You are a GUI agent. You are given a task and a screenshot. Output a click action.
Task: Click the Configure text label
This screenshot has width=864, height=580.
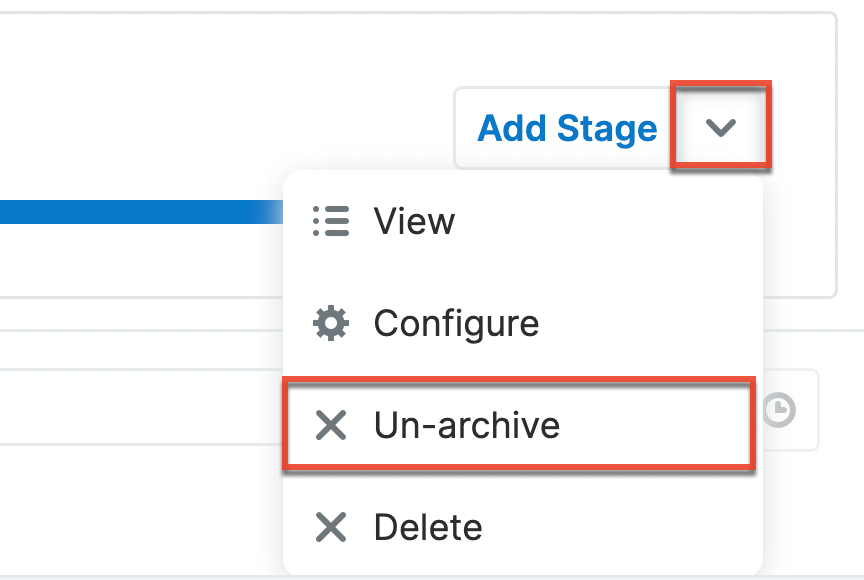[456, 323]
